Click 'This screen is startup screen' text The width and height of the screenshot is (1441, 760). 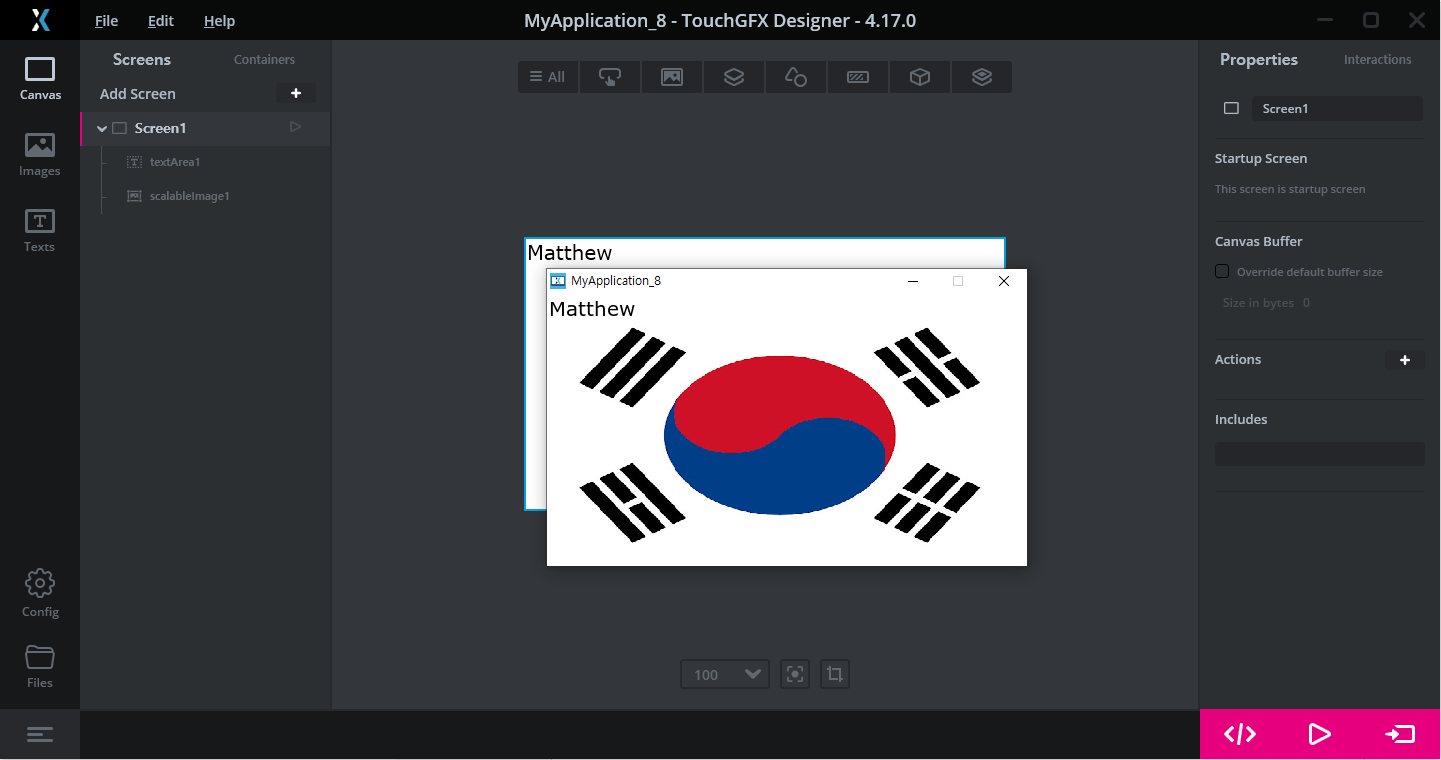pos(1290,189)
